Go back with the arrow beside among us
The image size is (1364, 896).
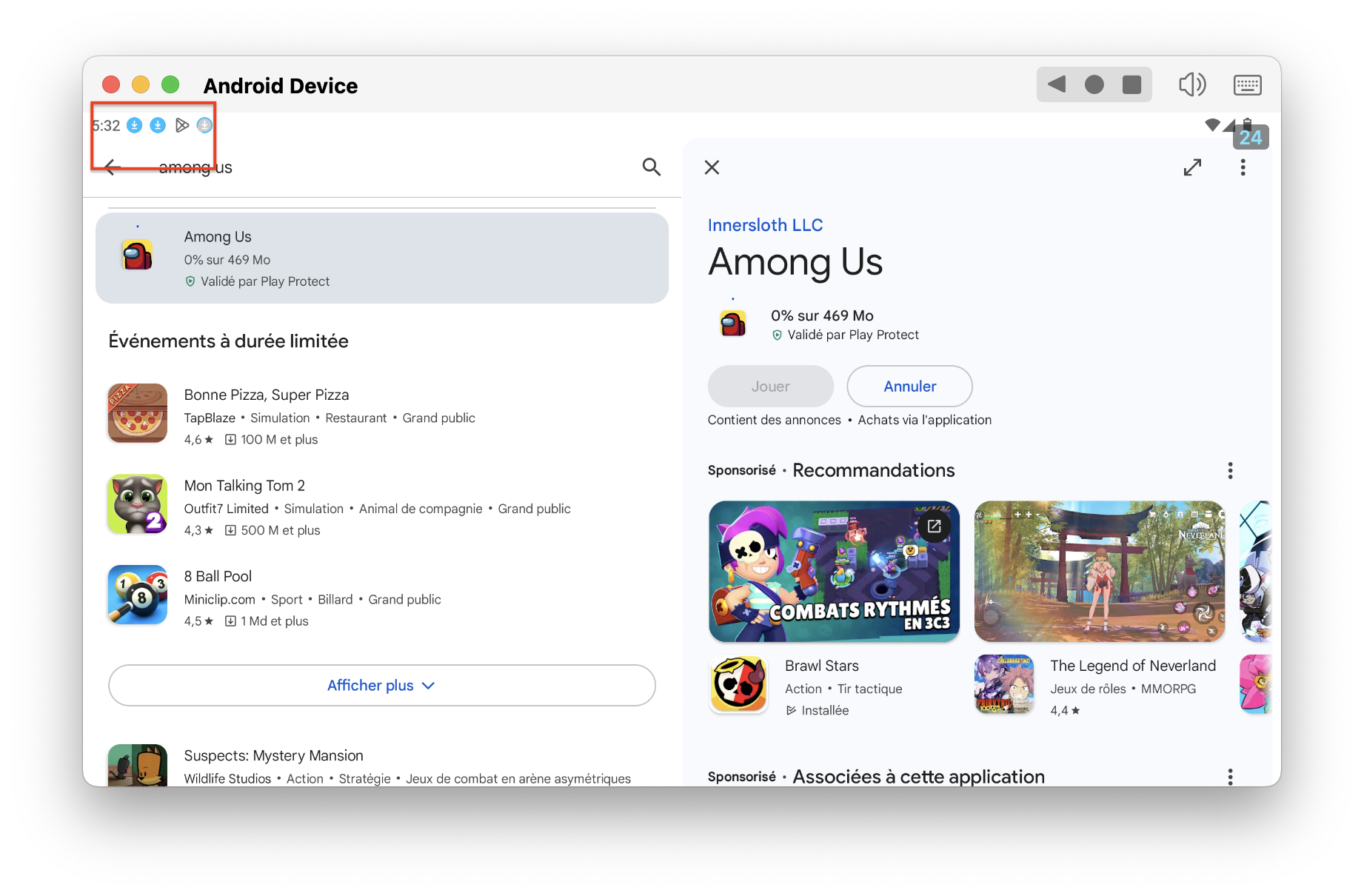click(113, 167)
